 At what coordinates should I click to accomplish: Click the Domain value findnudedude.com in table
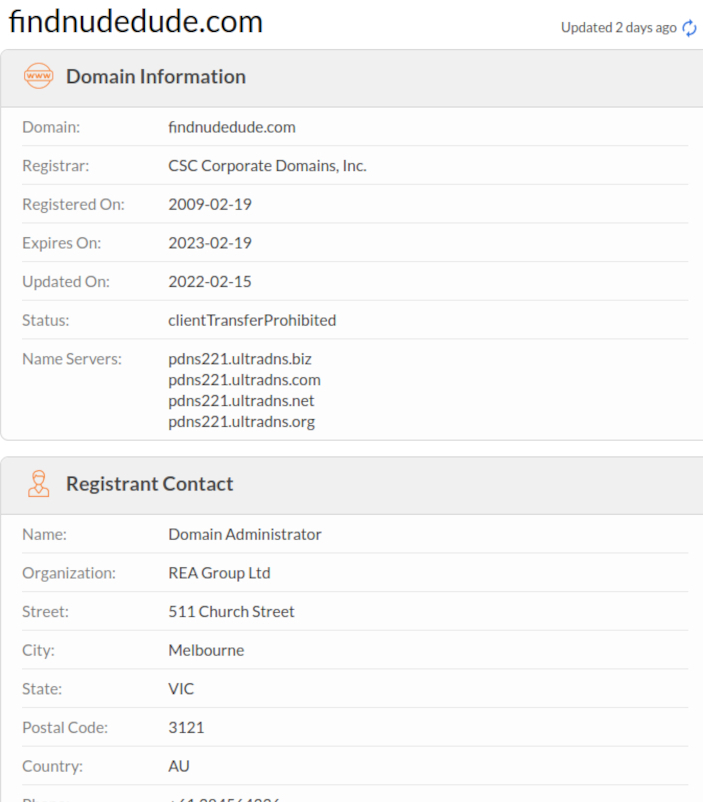231,127
